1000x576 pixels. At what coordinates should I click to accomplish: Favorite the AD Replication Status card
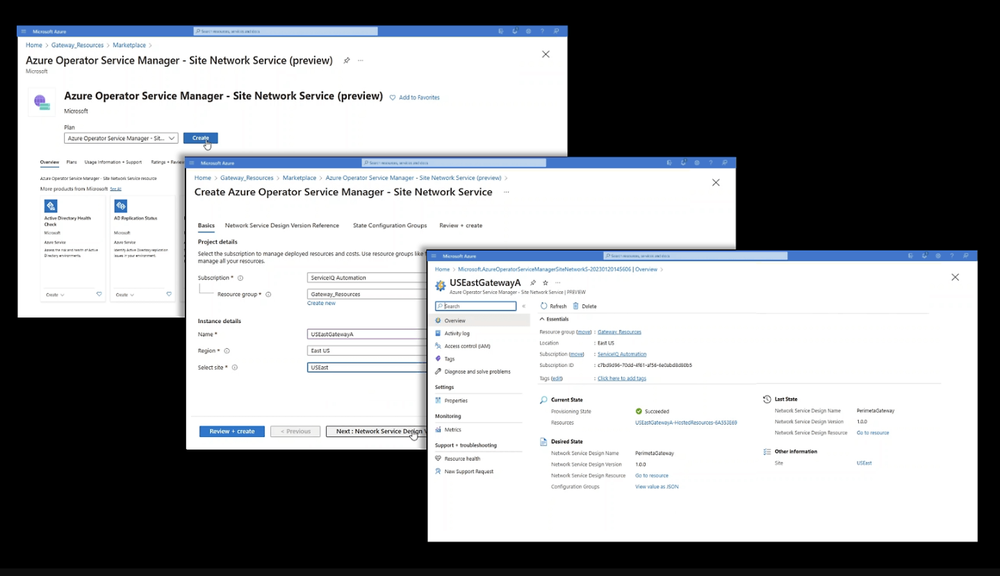pyautogui.click(x=169, y=294)
